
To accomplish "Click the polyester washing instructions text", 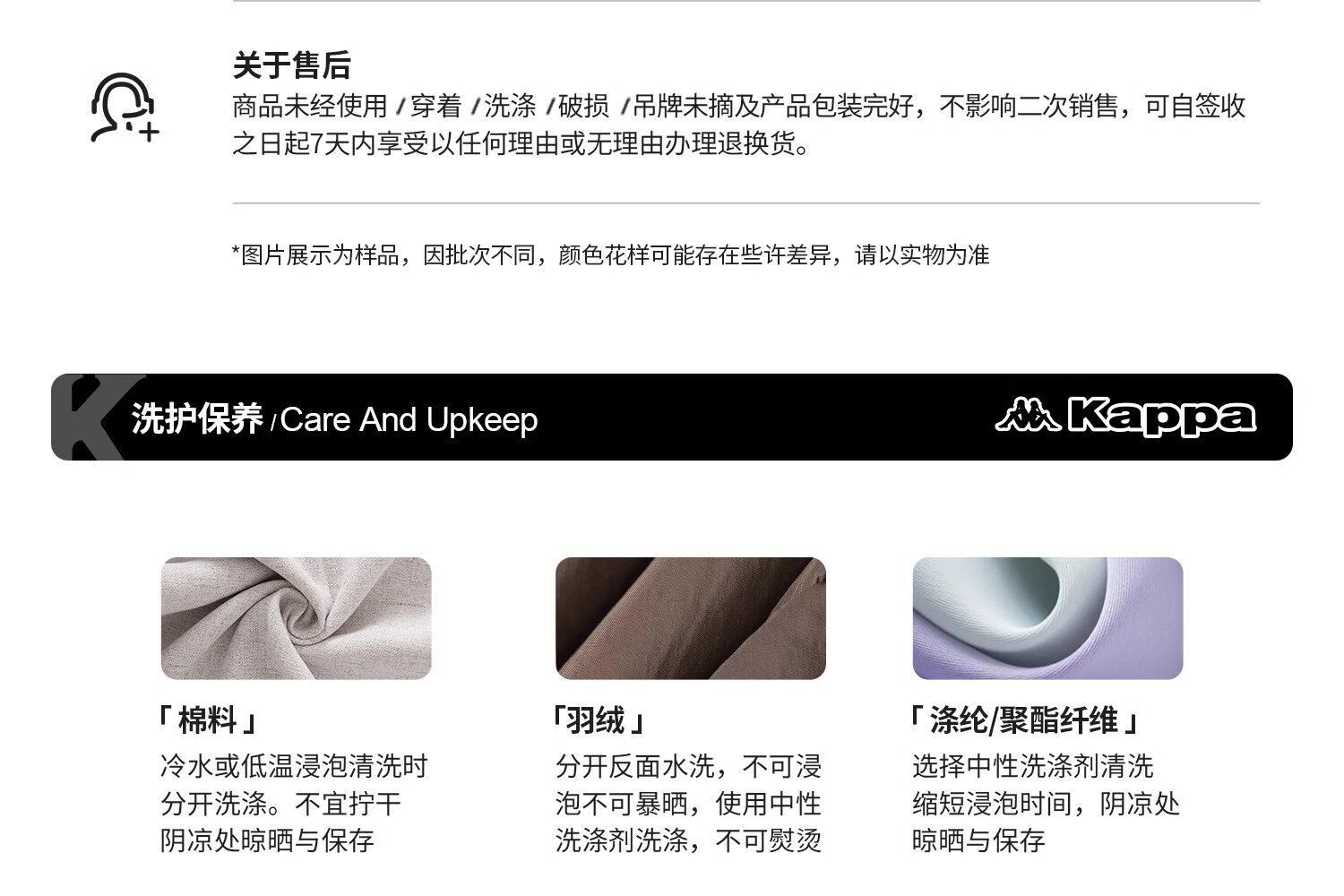I will (x=1046, y=804).
